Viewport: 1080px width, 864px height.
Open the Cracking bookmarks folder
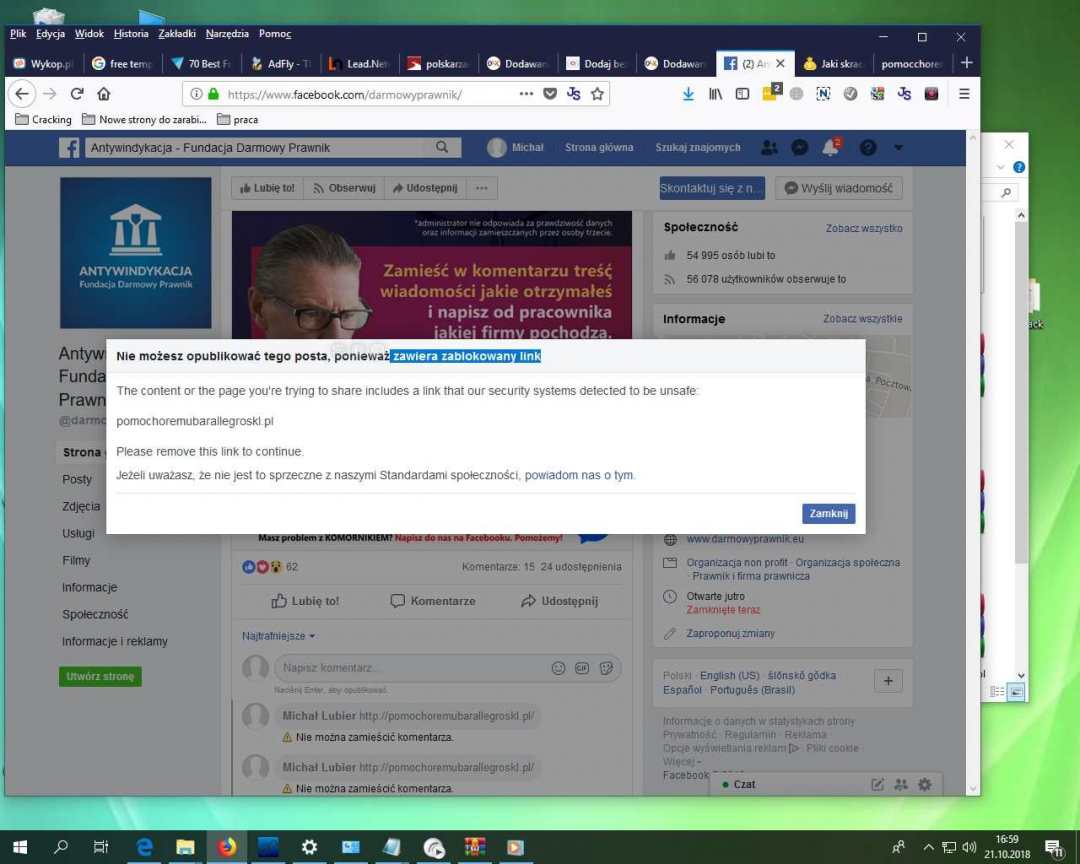44,119
